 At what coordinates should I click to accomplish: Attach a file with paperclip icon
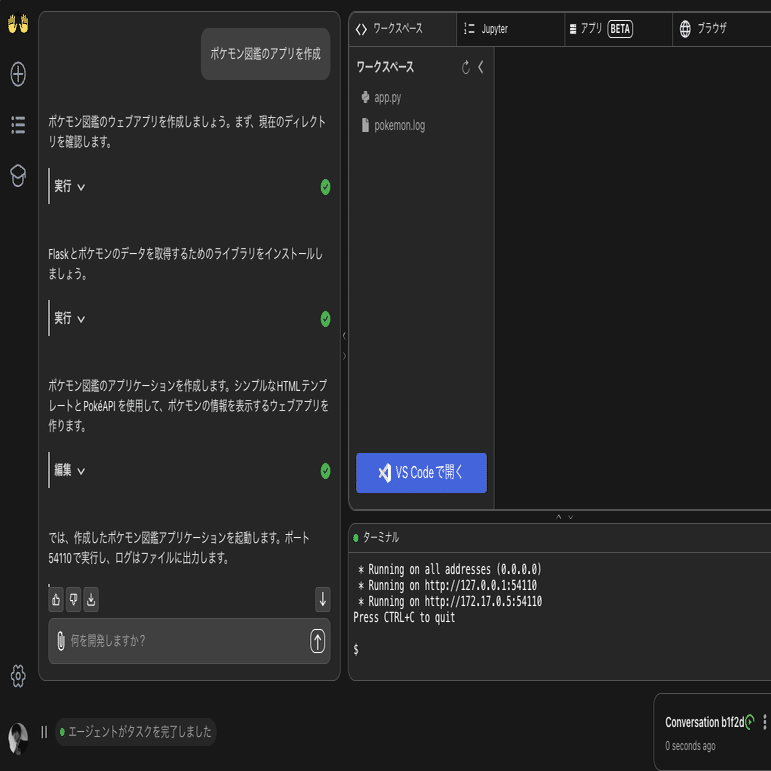point(61,641)
